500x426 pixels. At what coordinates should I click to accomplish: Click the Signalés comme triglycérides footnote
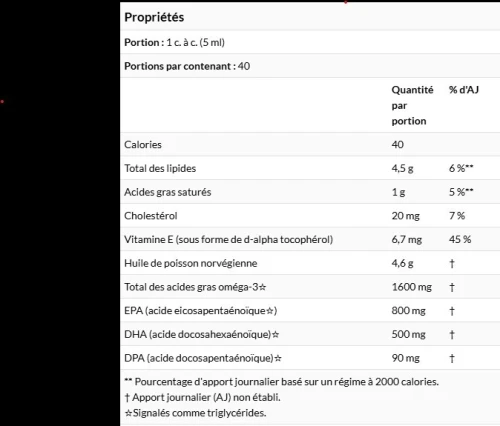tap(195, 413)
